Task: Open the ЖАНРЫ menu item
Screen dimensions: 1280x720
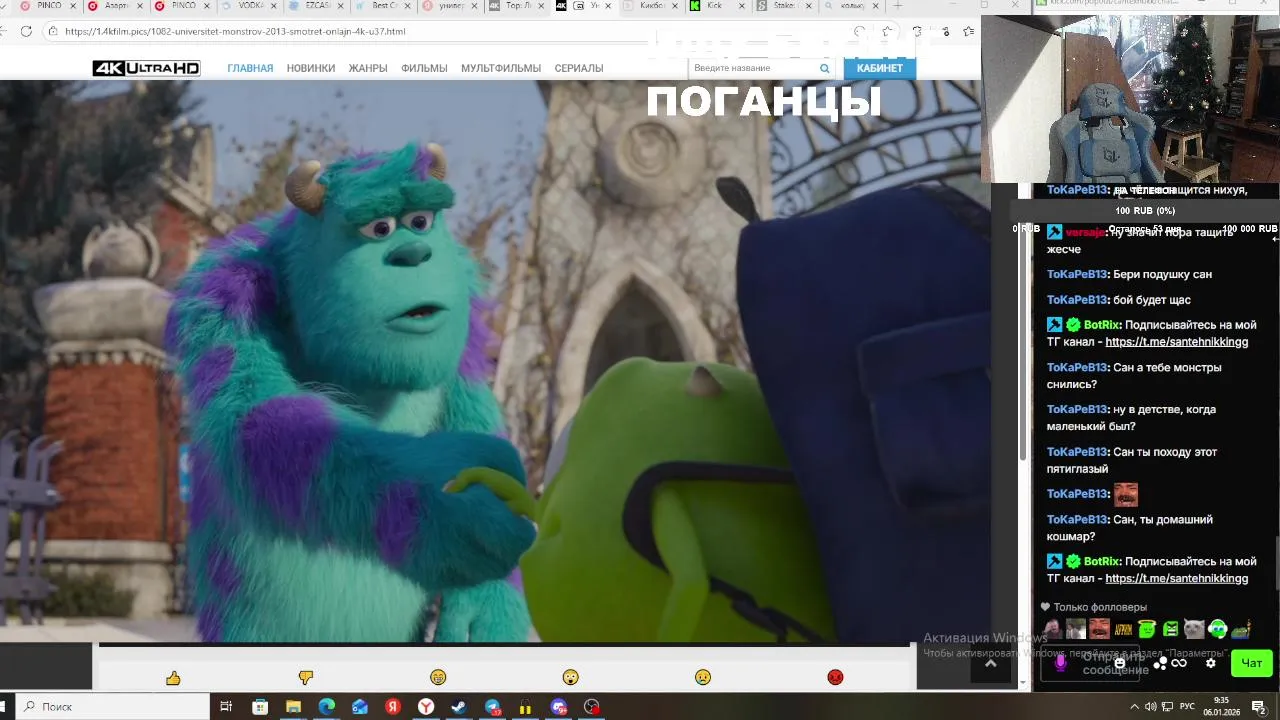Action: click(x=368, y=68)
